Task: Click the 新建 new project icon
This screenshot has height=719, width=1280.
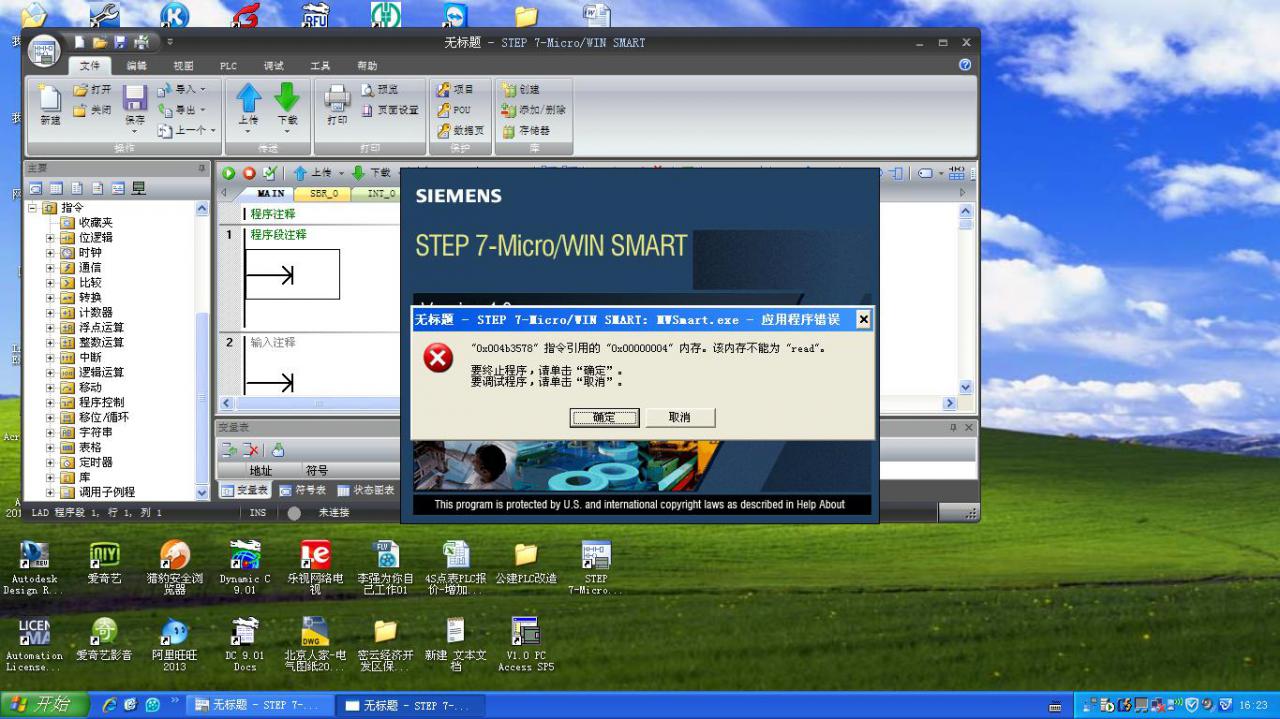Action: coord(50,98)
